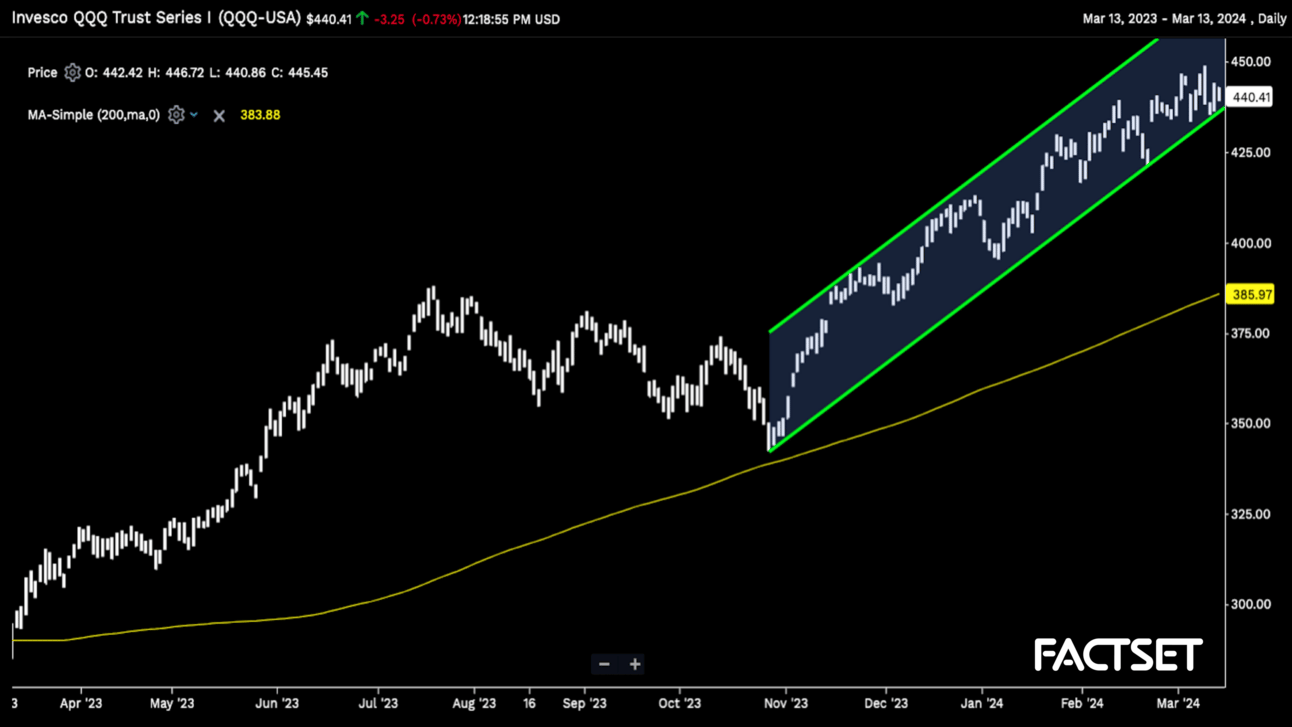Click the 300.00 price axis label
The image size is (1292, 727).
coord(1252,604)
